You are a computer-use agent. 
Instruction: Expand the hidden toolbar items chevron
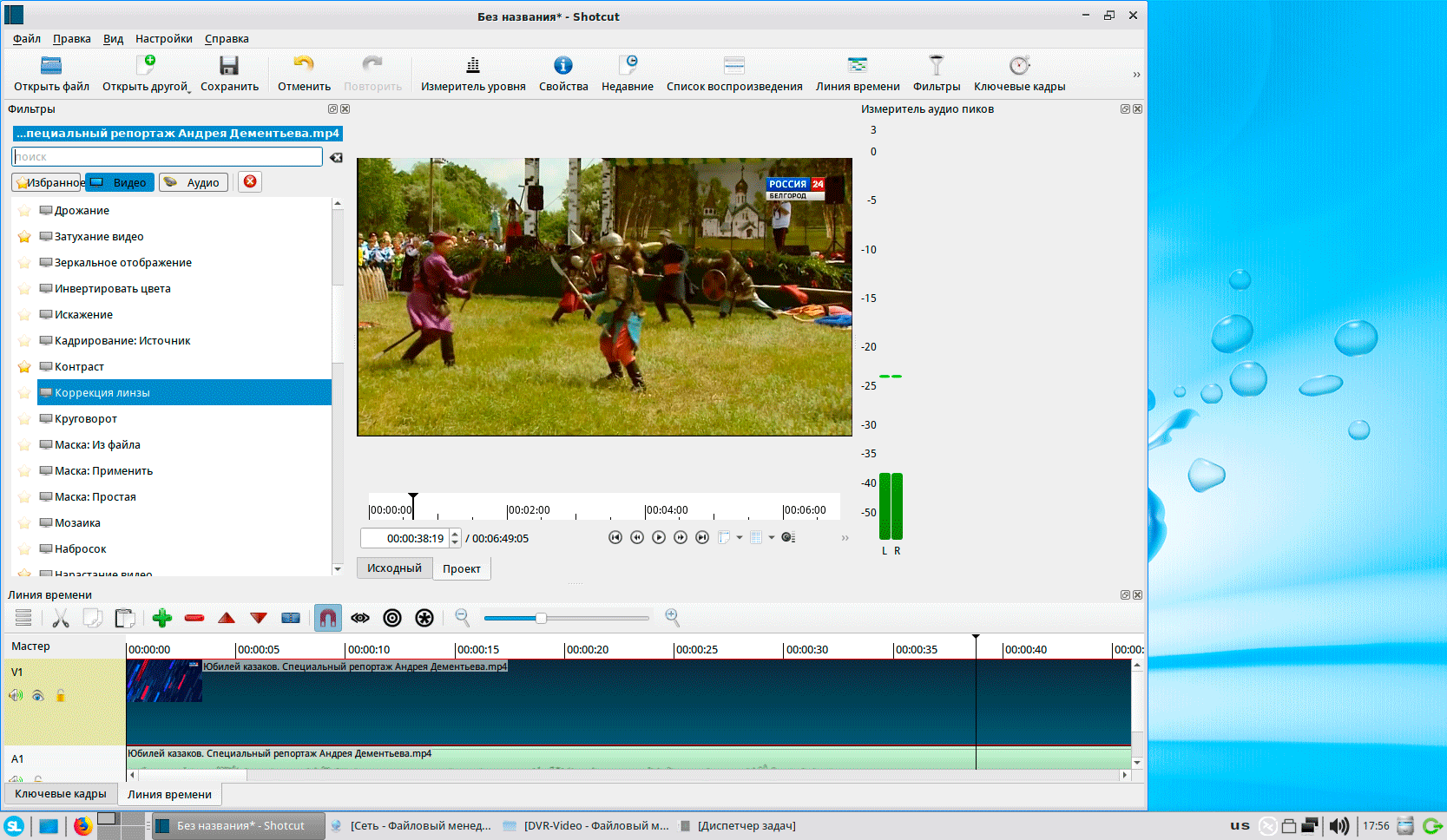click(1136, 75)
